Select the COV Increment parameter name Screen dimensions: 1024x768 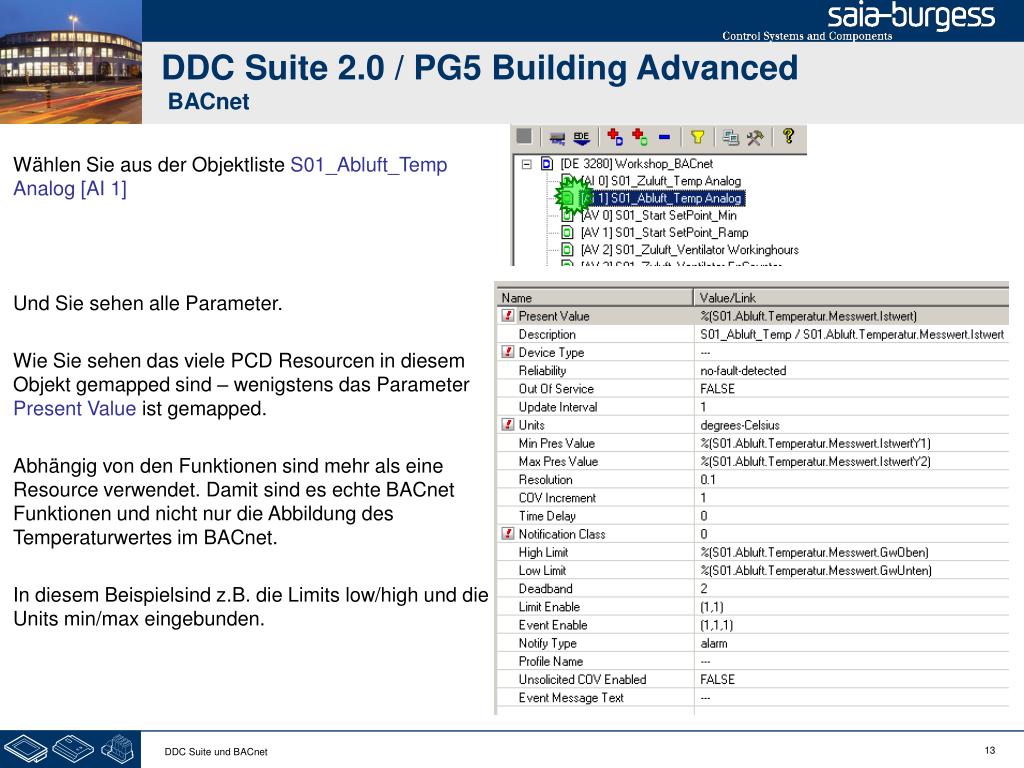pos(557,498)
